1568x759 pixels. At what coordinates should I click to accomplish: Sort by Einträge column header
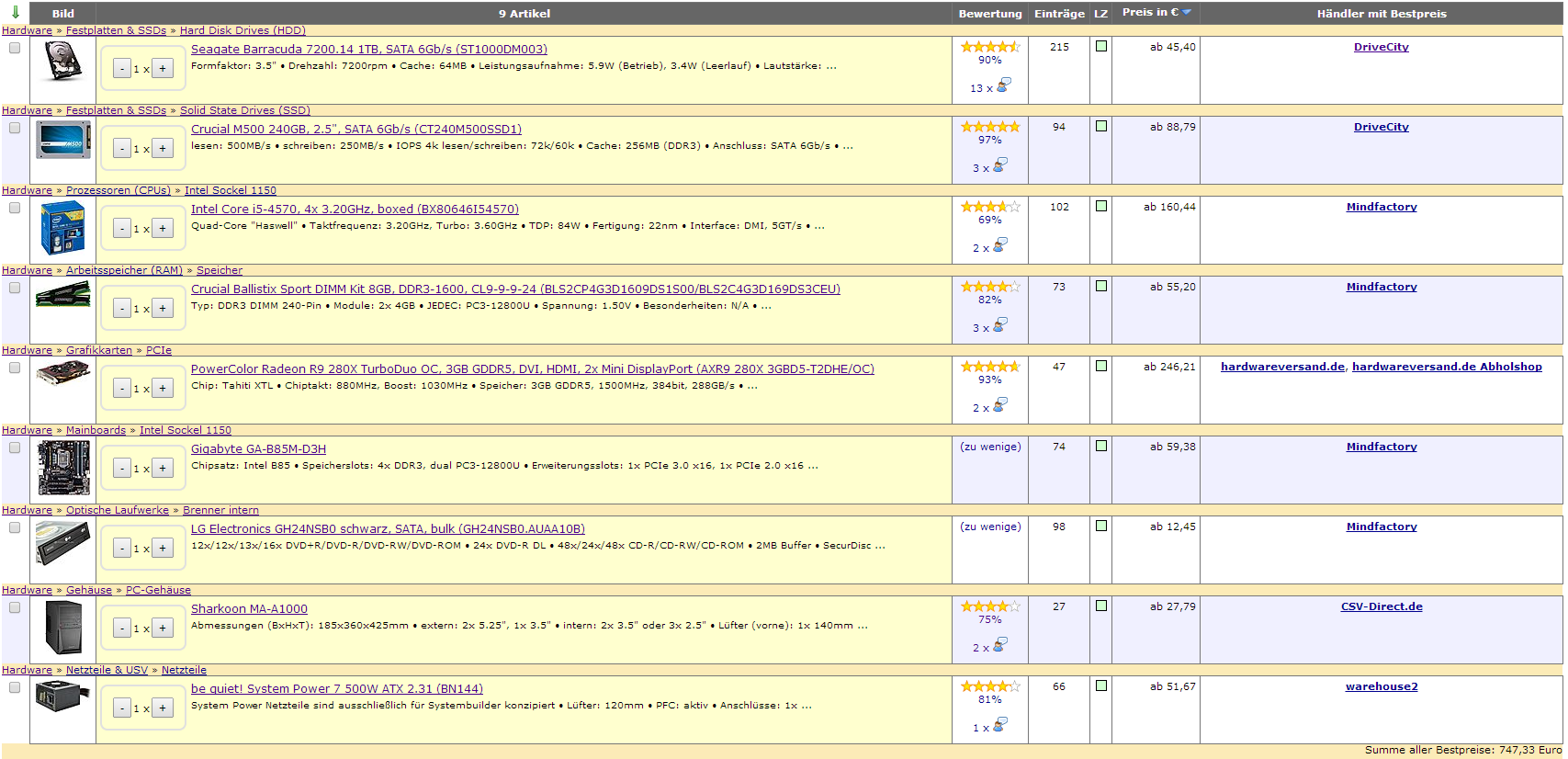point(1059,14)
